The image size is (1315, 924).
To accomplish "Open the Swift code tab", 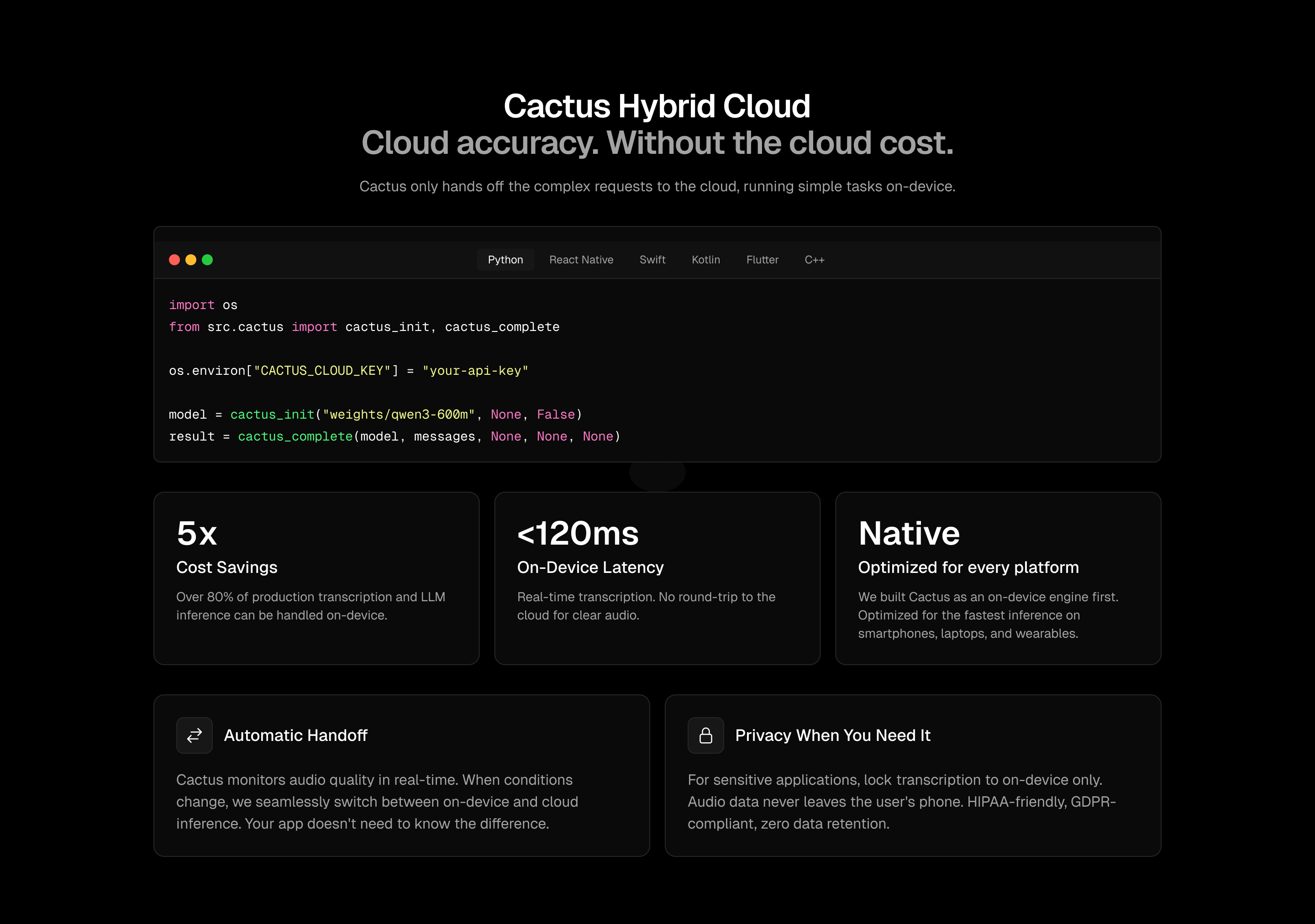I will pos(652,260).
